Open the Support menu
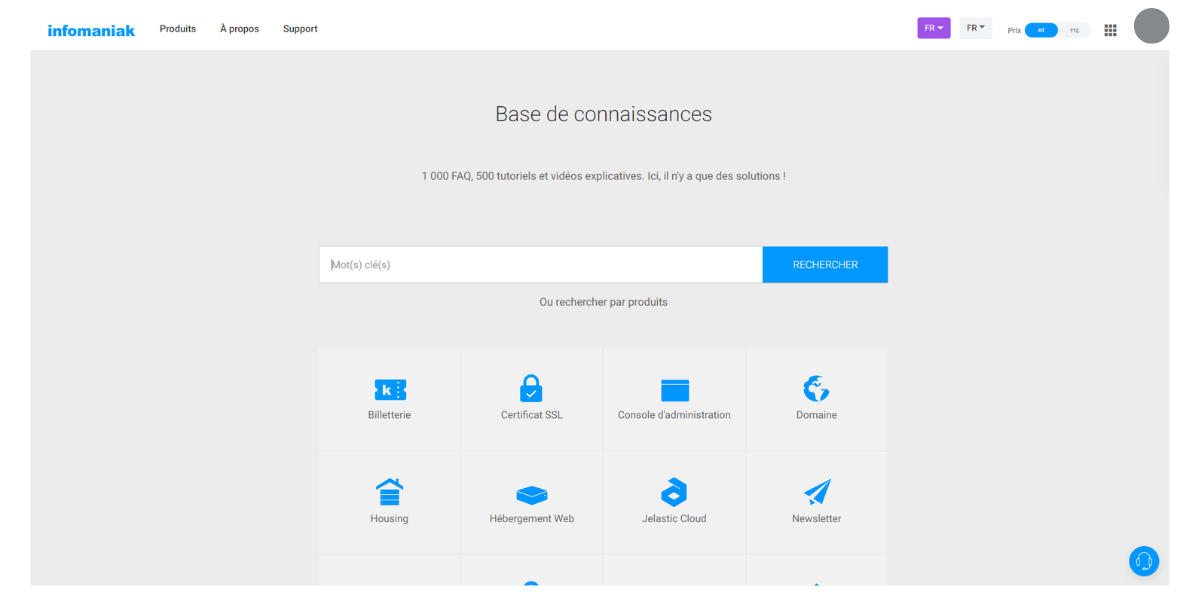The width and height of the screenshot is (1200, 600). (300, 29)
